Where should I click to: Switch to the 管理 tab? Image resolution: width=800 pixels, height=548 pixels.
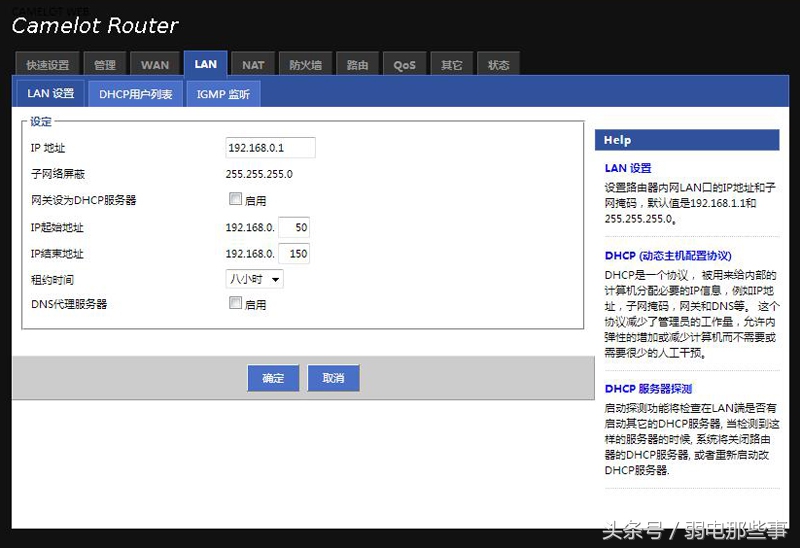coord(105,64)
